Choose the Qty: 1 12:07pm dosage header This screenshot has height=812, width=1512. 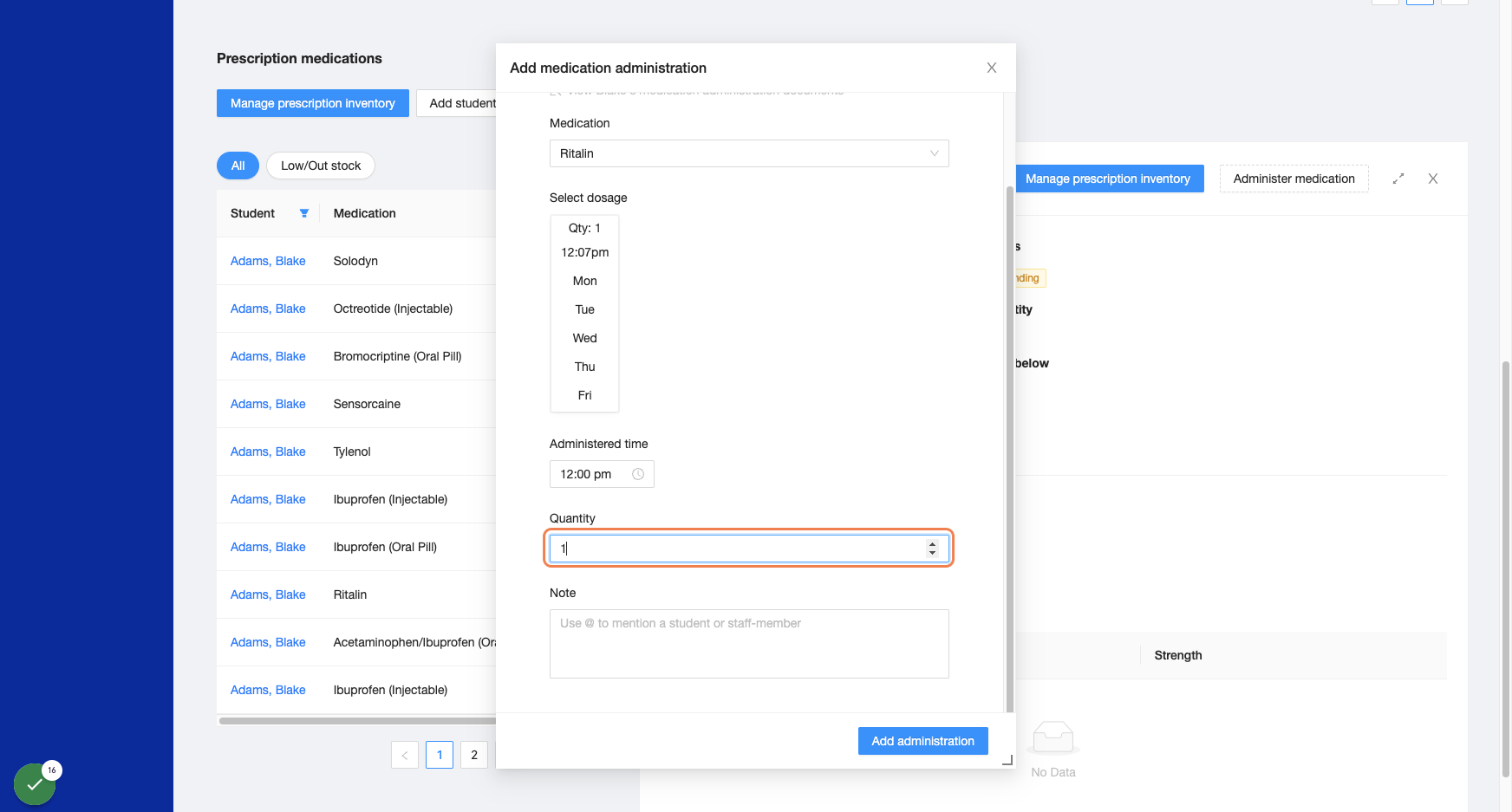tap(584, 240)
